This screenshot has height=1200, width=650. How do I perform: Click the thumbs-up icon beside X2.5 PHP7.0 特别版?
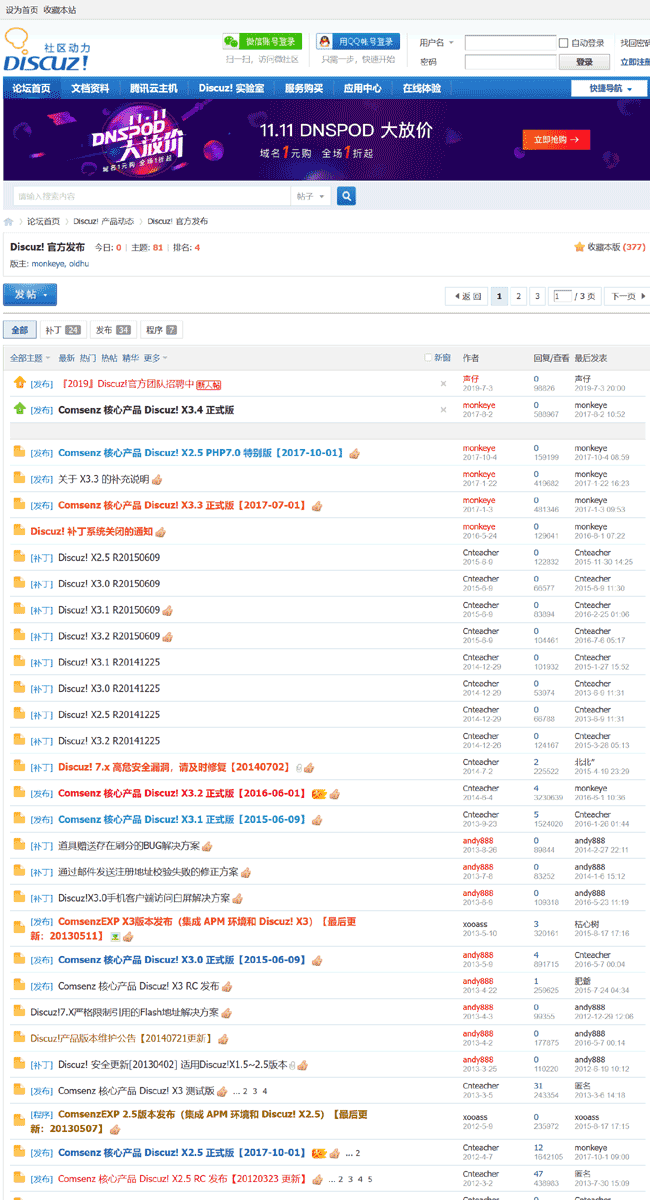tap(354, 453)
